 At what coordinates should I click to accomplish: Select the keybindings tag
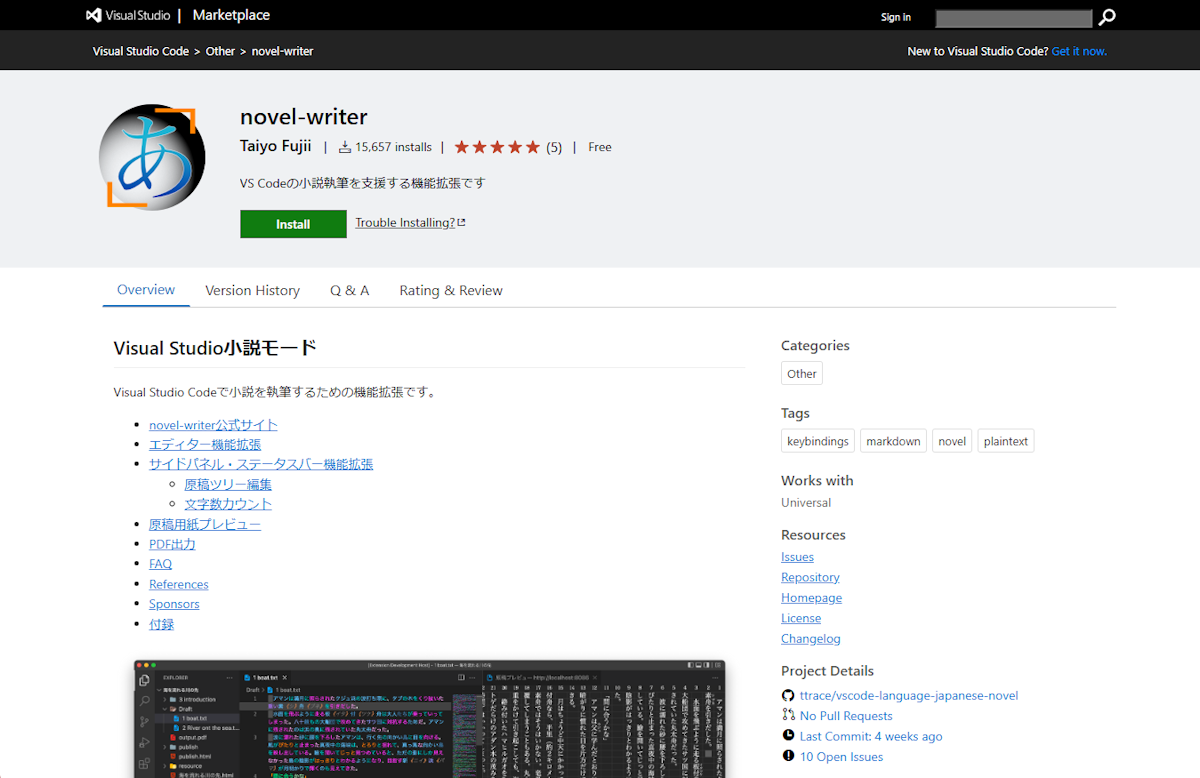[x=817, y=441]
